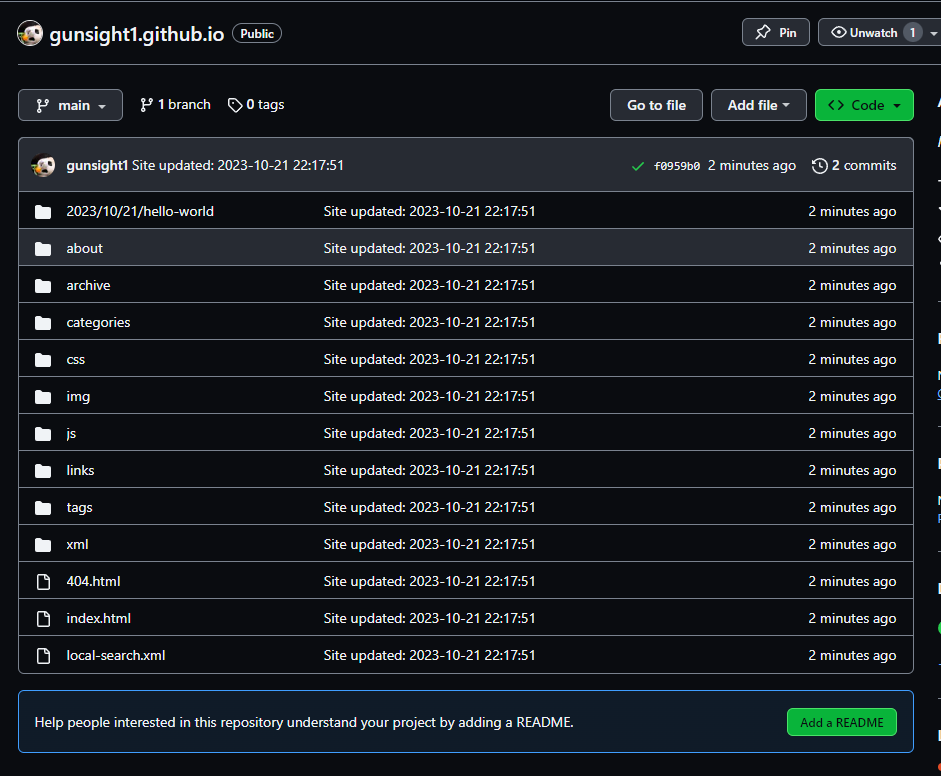This screenshot has width=941, height=776.
Task: Open the 1 branch link
Action: pos(175,104)
